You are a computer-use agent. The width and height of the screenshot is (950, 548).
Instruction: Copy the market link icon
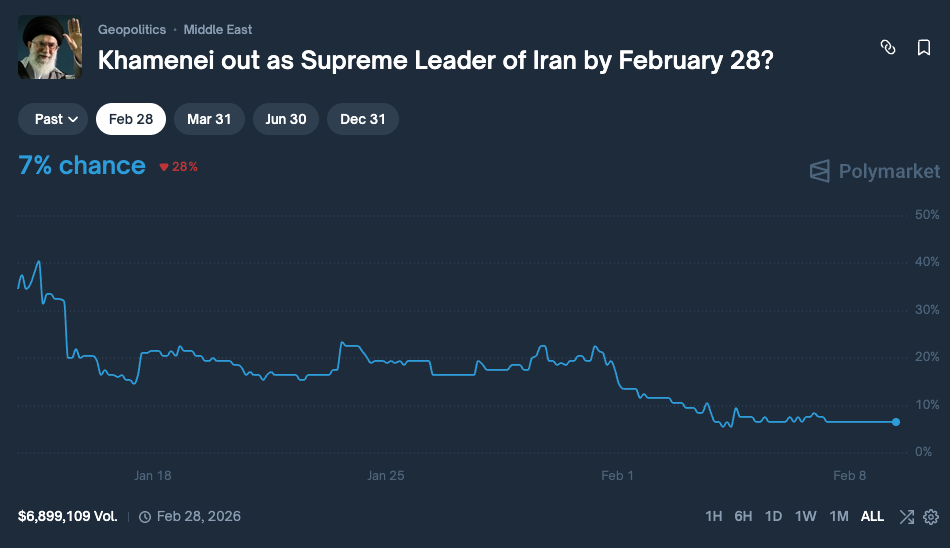pyautogui.click(x=887, y=48)
